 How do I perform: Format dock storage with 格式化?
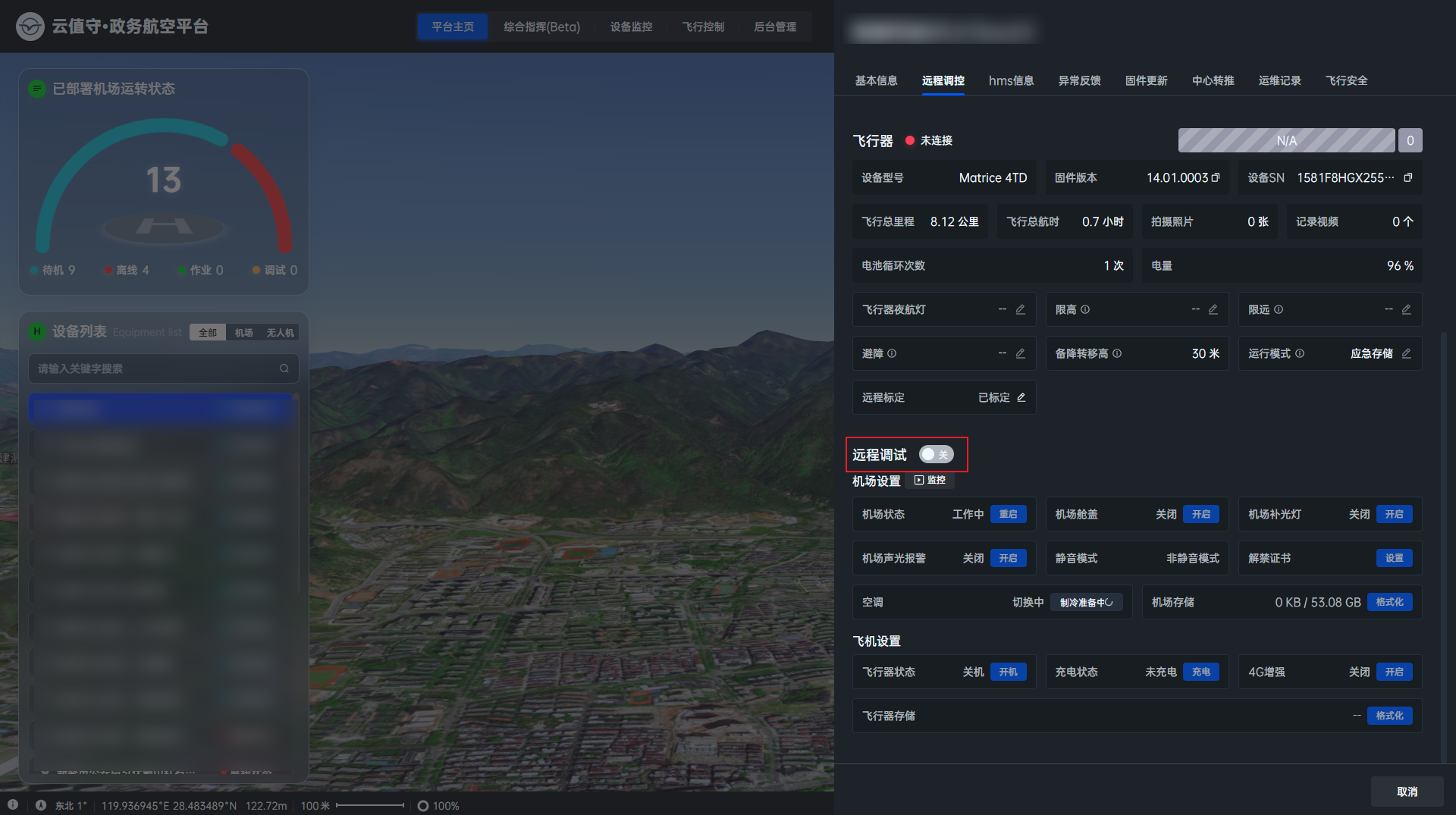1389,602
